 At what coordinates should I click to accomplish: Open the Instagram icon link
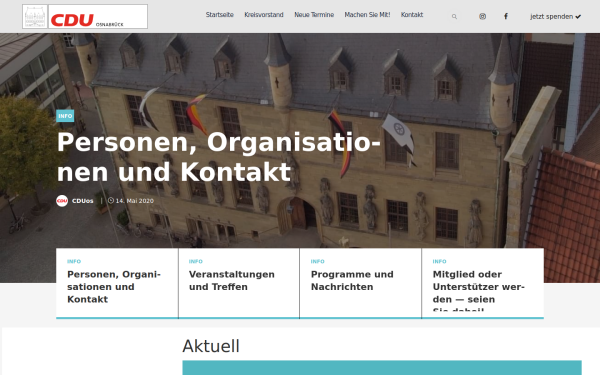coord(483,16)
